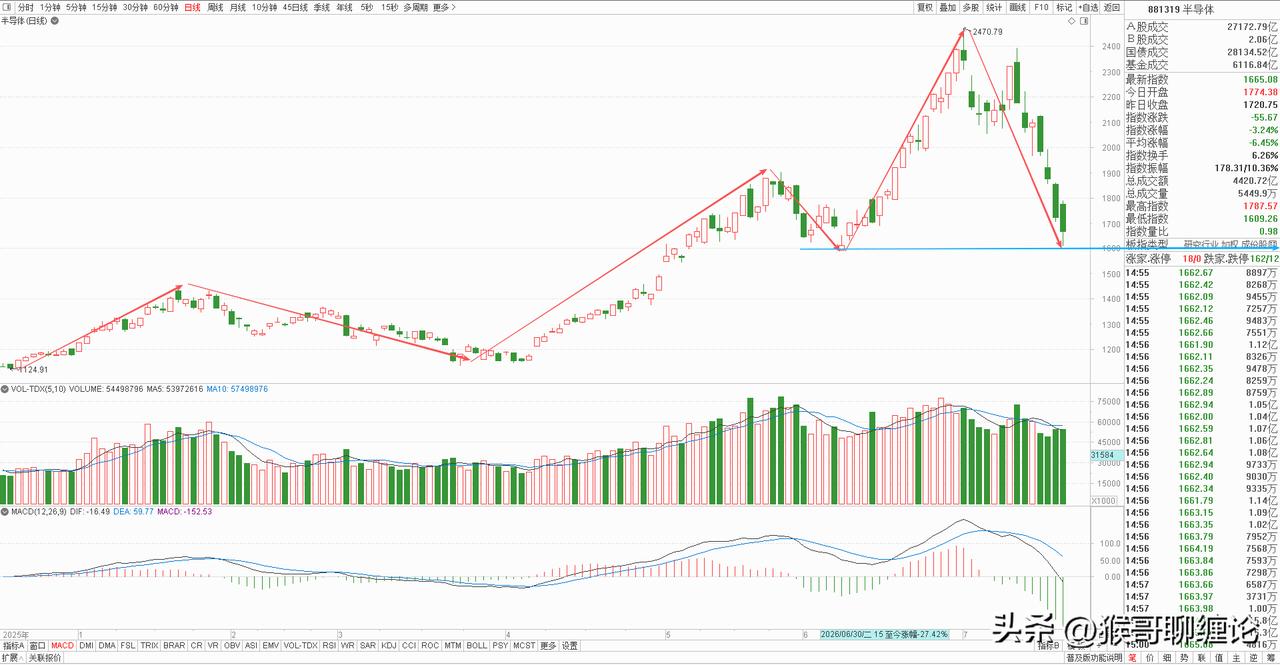Select the 60分钟 period
The width and height of the screenshot is (1280, 665).
166,7
